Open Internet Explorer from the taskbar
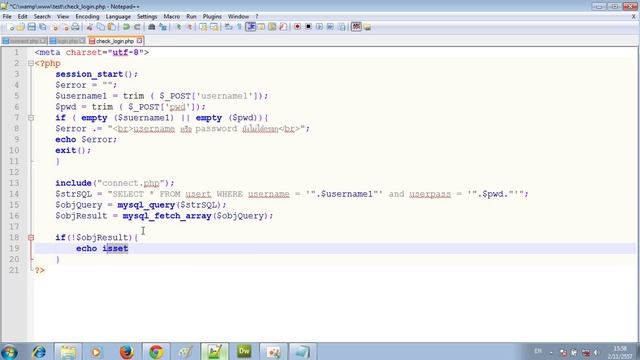Image resolution: width=640 pixels, height=360 pixels. pos(39,351)
